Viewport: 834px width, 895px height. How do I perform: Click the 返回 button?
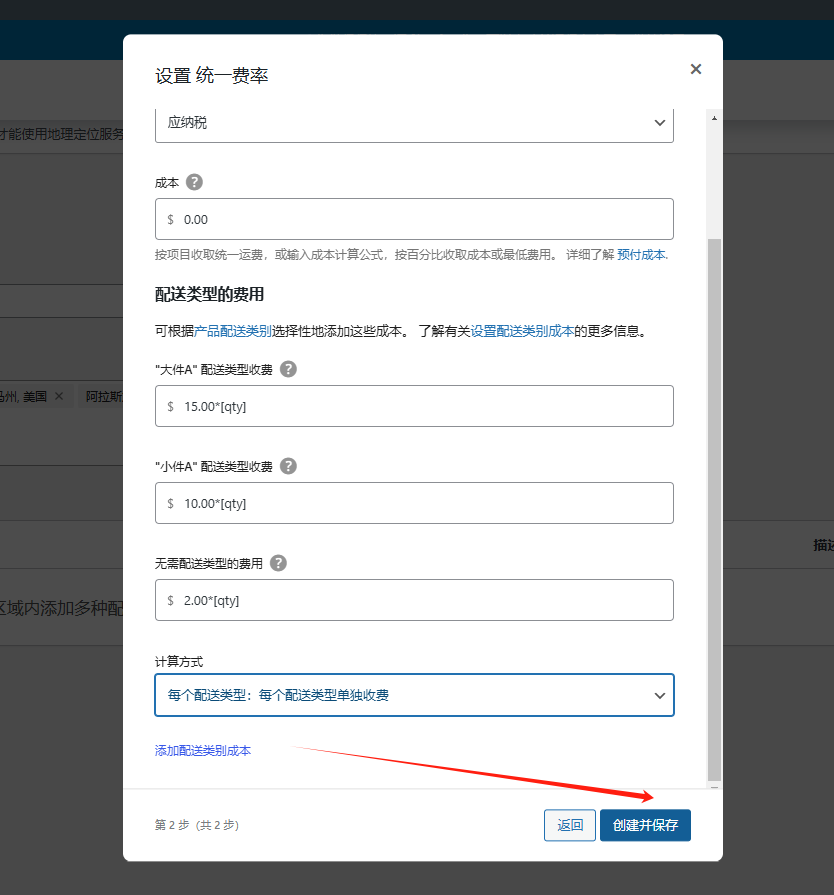[x=569, y=825]
